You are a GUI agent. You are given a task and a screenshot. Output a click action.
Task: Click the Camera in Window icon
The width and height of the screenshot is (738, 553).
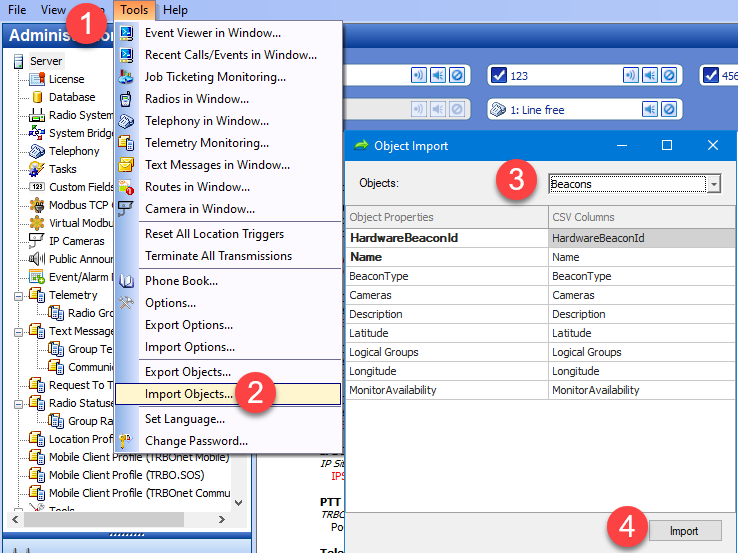click(x=127, y=209)
